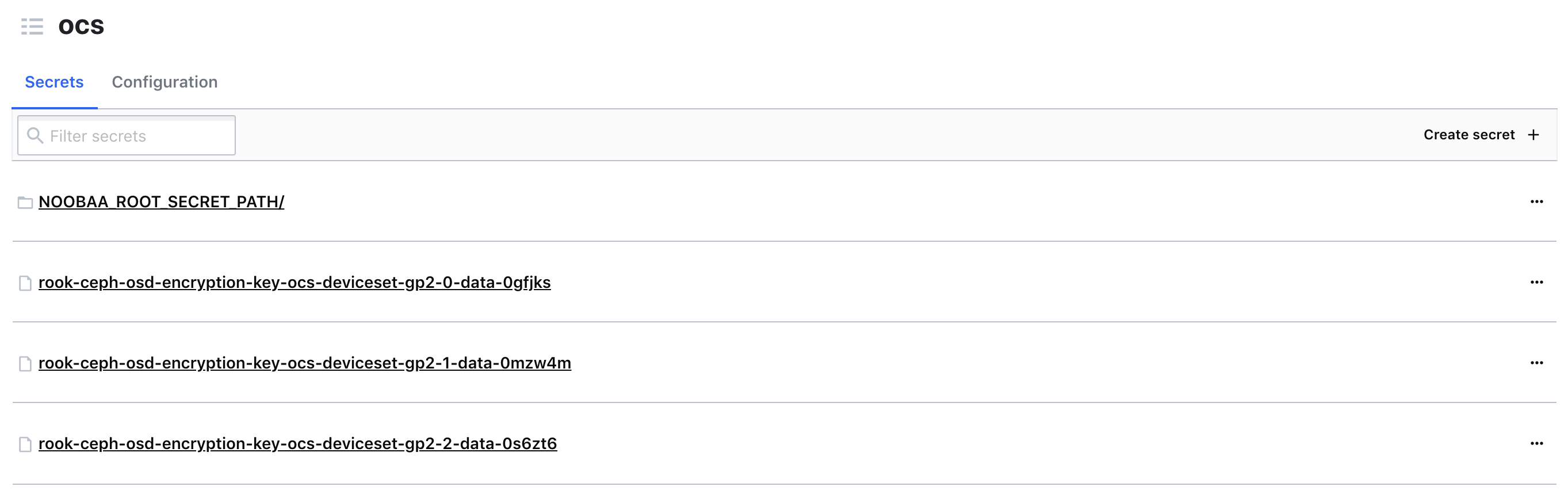Open more options menu for gp2-1-data-0mzw4m

point(1536,362)
